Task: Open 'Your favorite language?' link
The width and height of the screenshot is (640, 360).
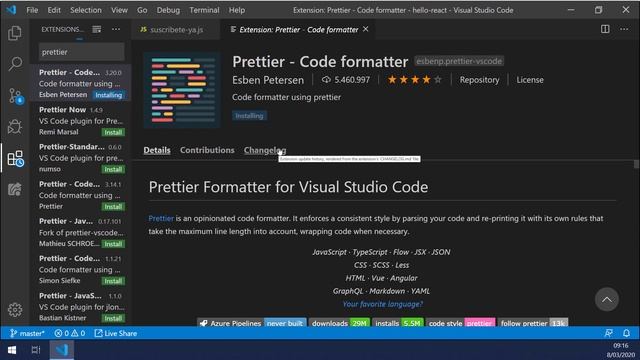Action: [x=382, y=304]
